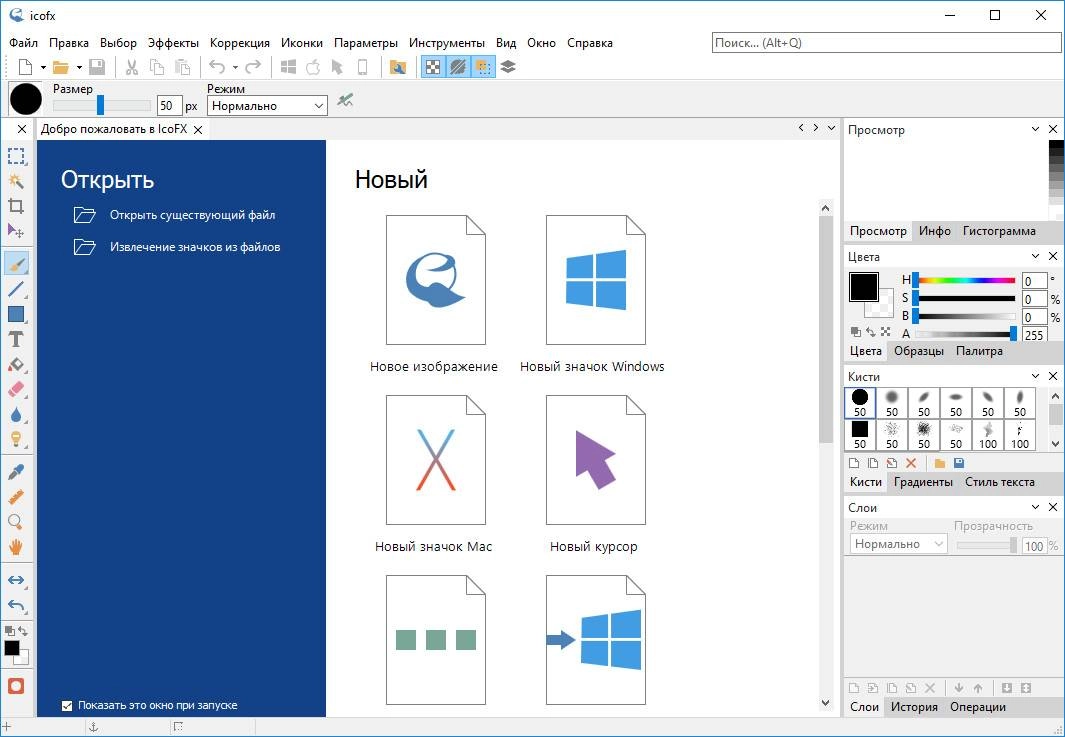Open the undo history dropdown arrow
This screenshot has width=1065, height=737.
[235, 67]
